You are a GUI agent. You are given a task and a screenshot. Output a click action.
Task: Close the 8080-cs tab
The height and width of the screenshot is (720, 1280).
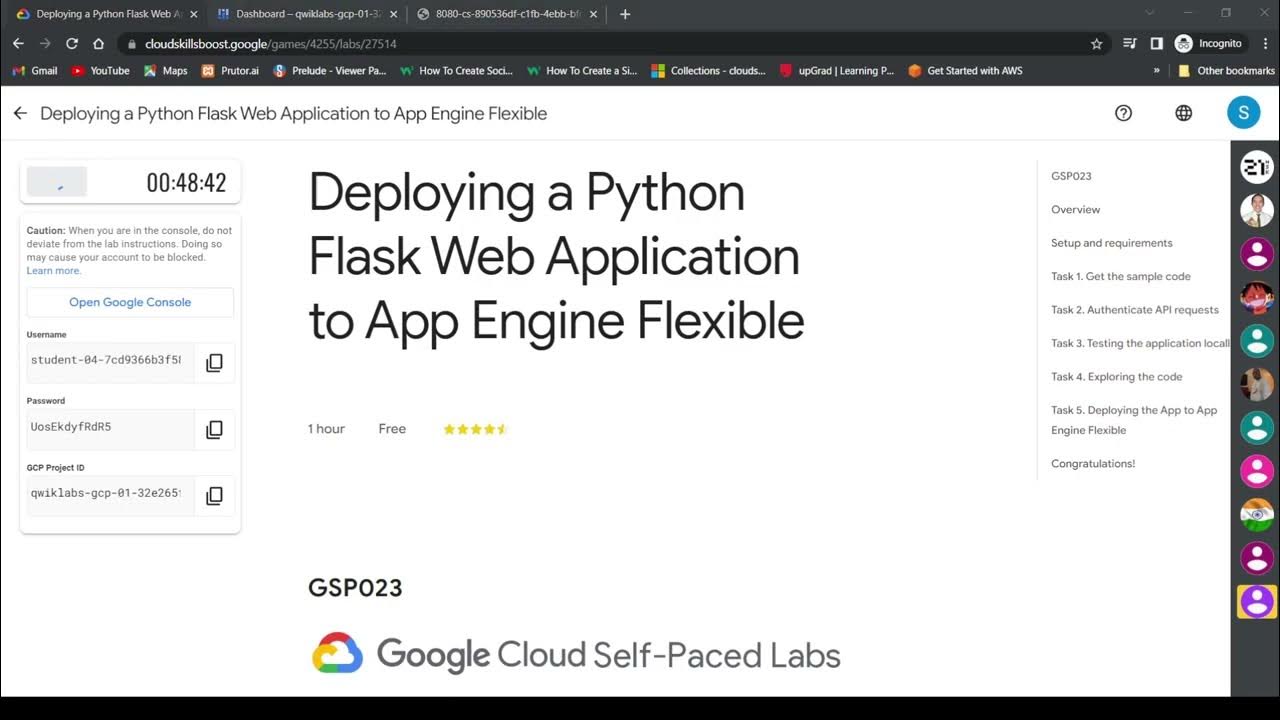tap(594, 14)
